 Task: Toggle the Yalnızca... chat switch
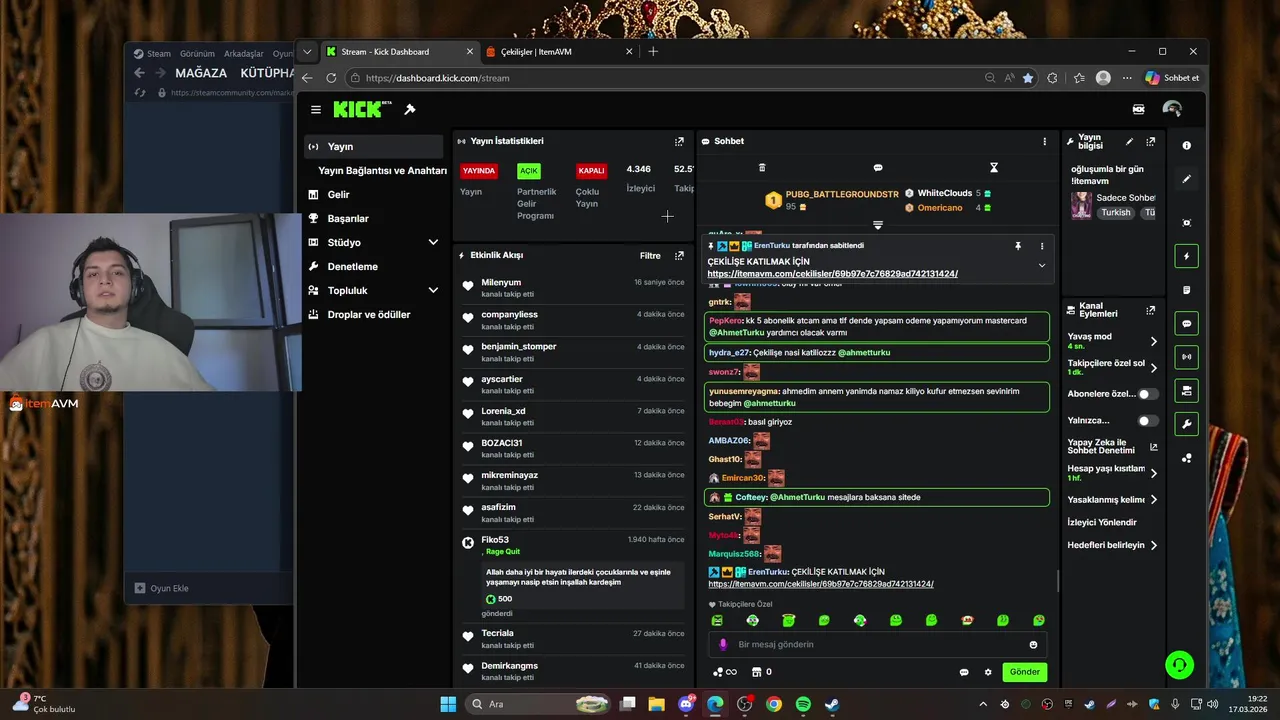tap(1148, 421)
